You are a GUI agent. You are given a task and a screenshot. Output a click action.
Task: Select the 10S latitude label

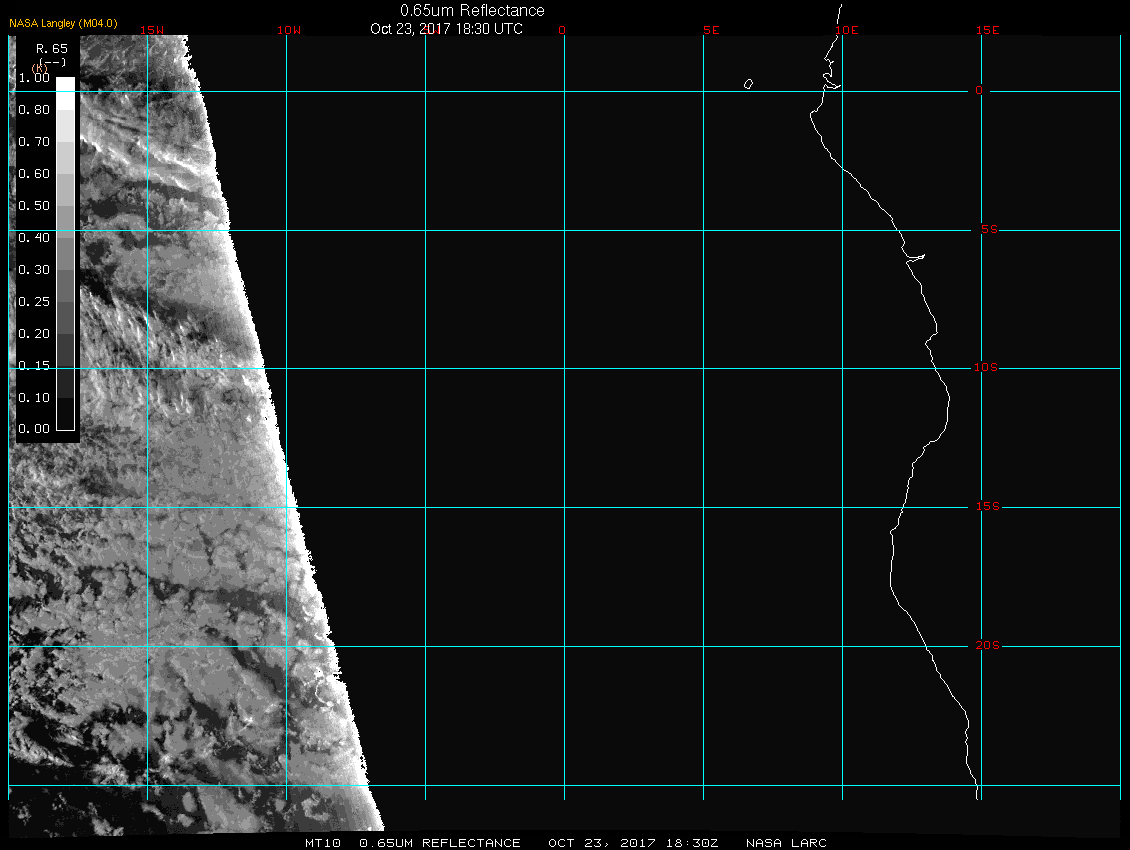click(x=985, y=368)
